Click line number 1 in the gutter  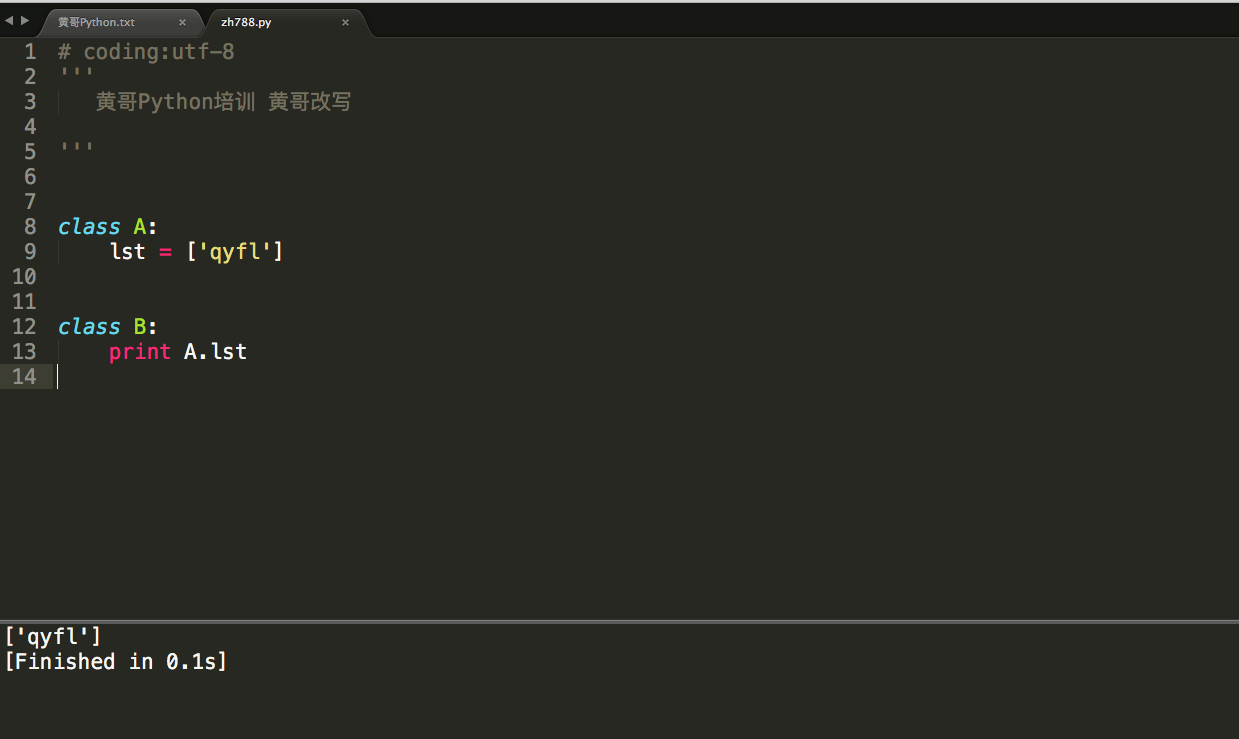click(29, 51)
